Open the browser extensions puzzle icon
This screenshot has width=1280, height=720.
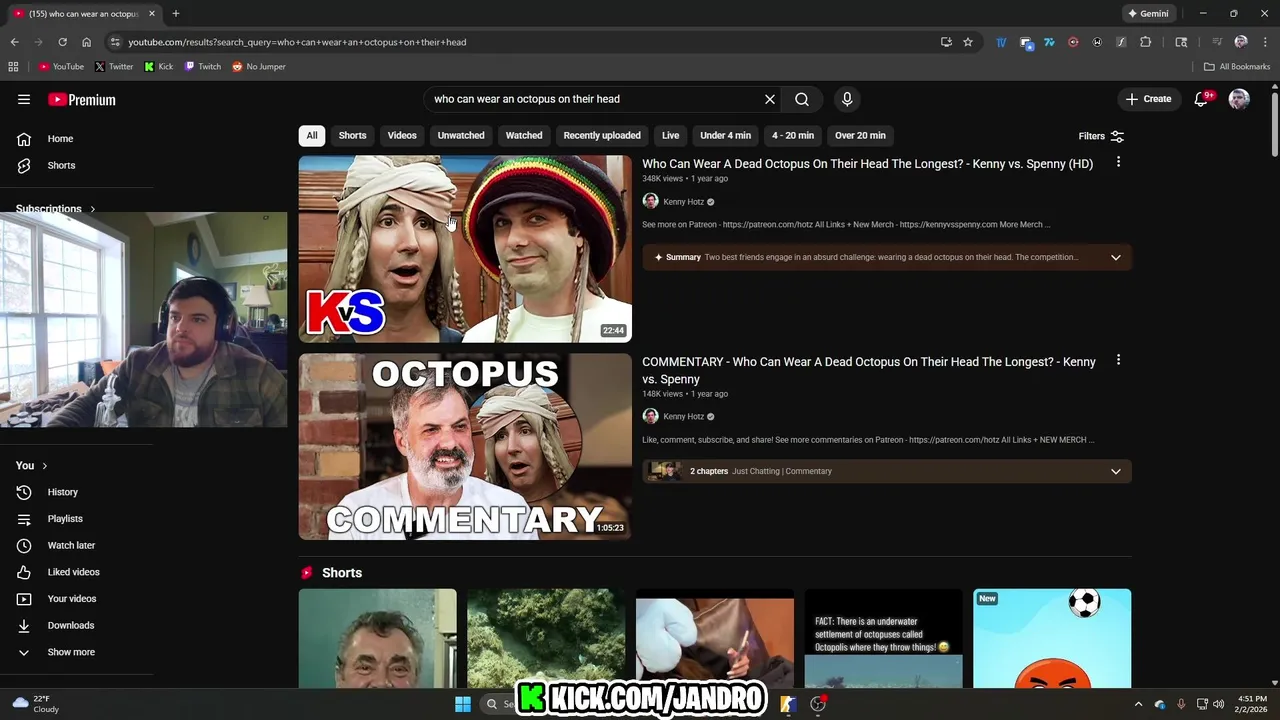pos(1146,42)
